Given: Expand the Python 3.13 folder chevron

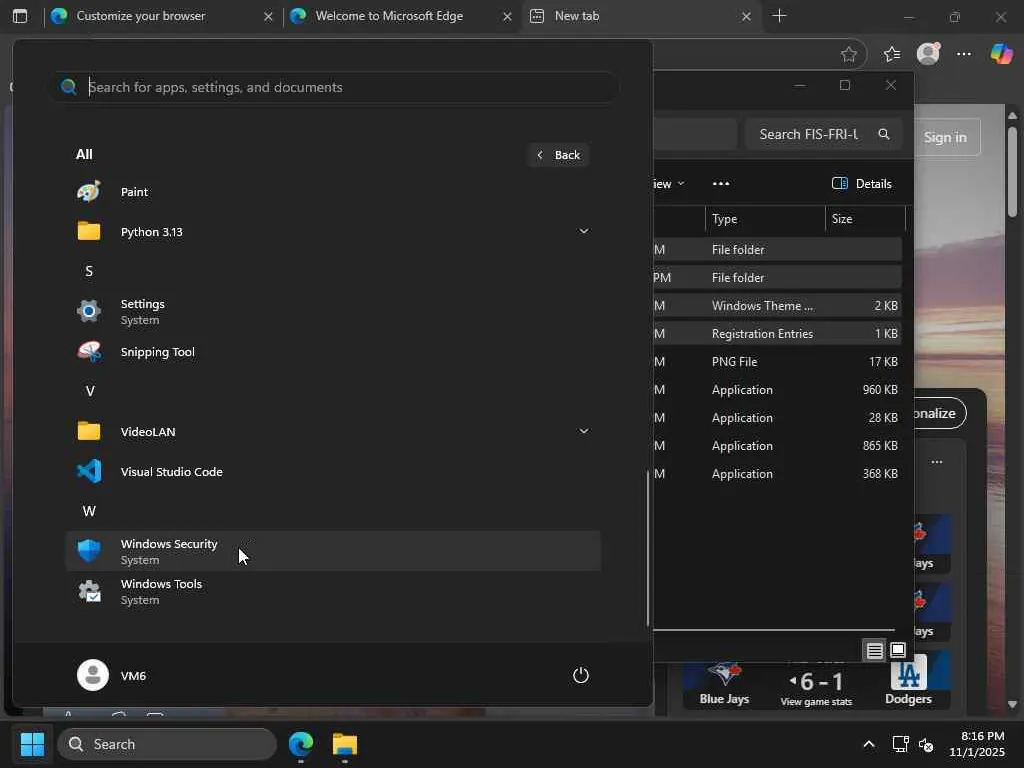Looking at the screenshot, I should 583,231.
